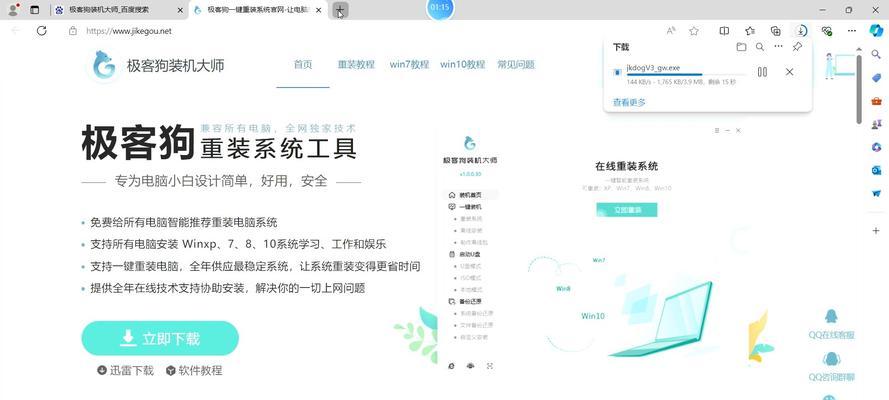Open sidebar Microsoft 365 icon

pyautogui.click(x=877, y=147)
